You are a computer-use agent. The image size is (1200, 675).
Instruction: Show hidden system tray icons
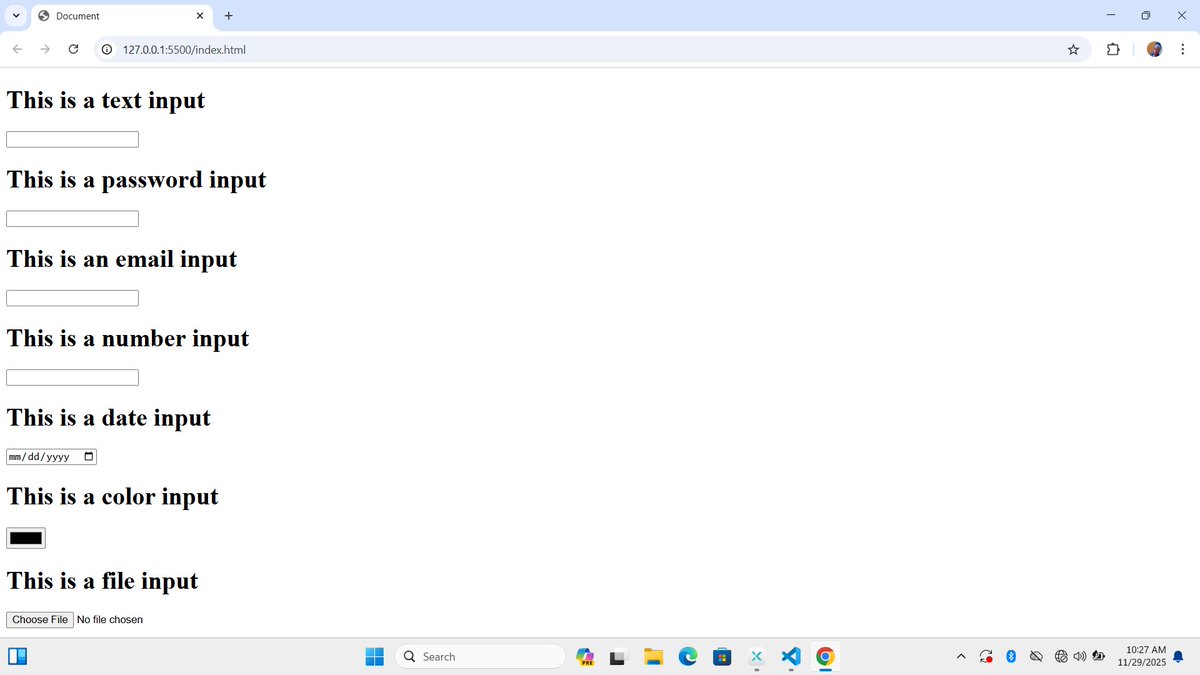coord(961,657)
